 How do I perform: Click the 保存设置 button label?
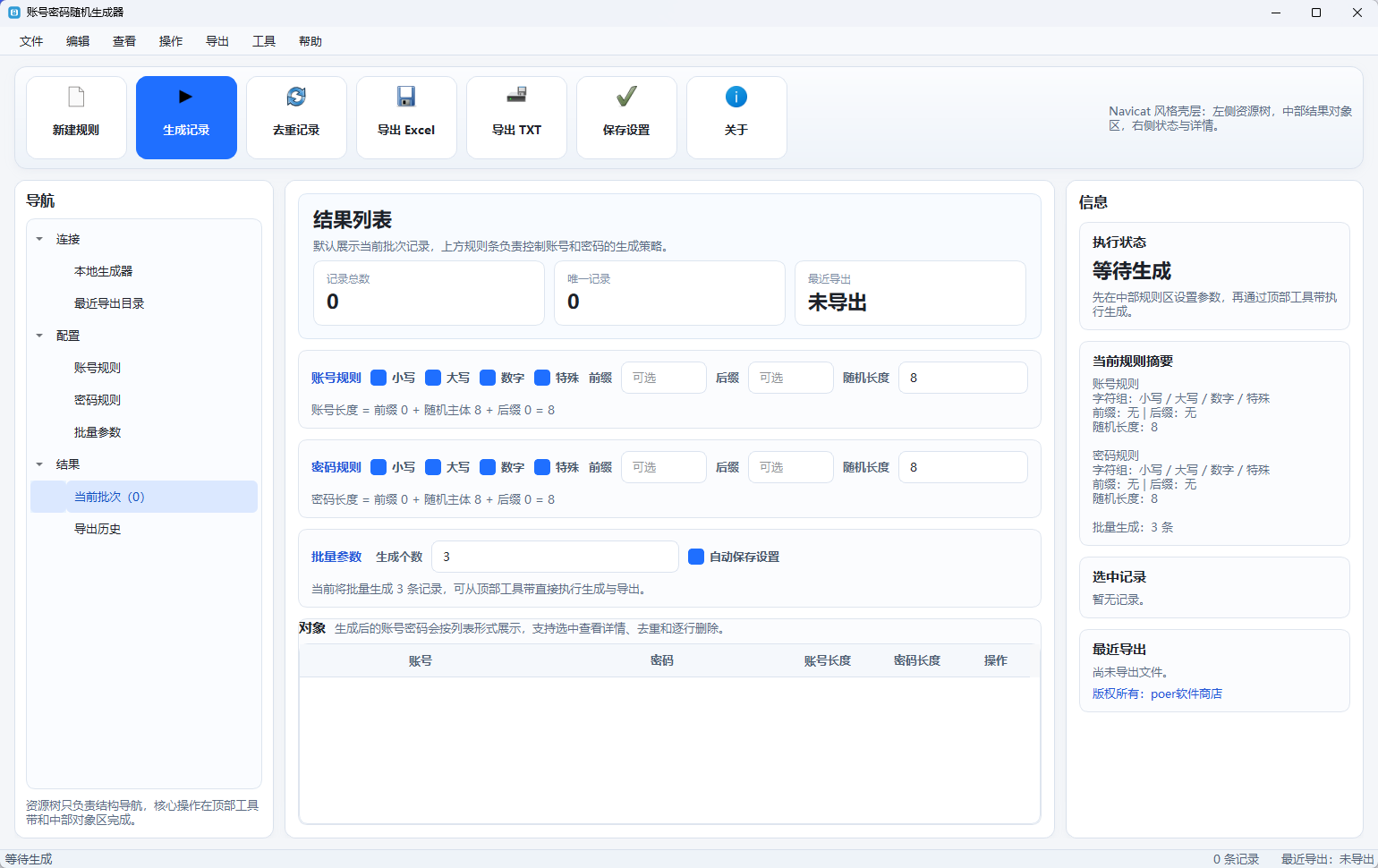[626, 130]
